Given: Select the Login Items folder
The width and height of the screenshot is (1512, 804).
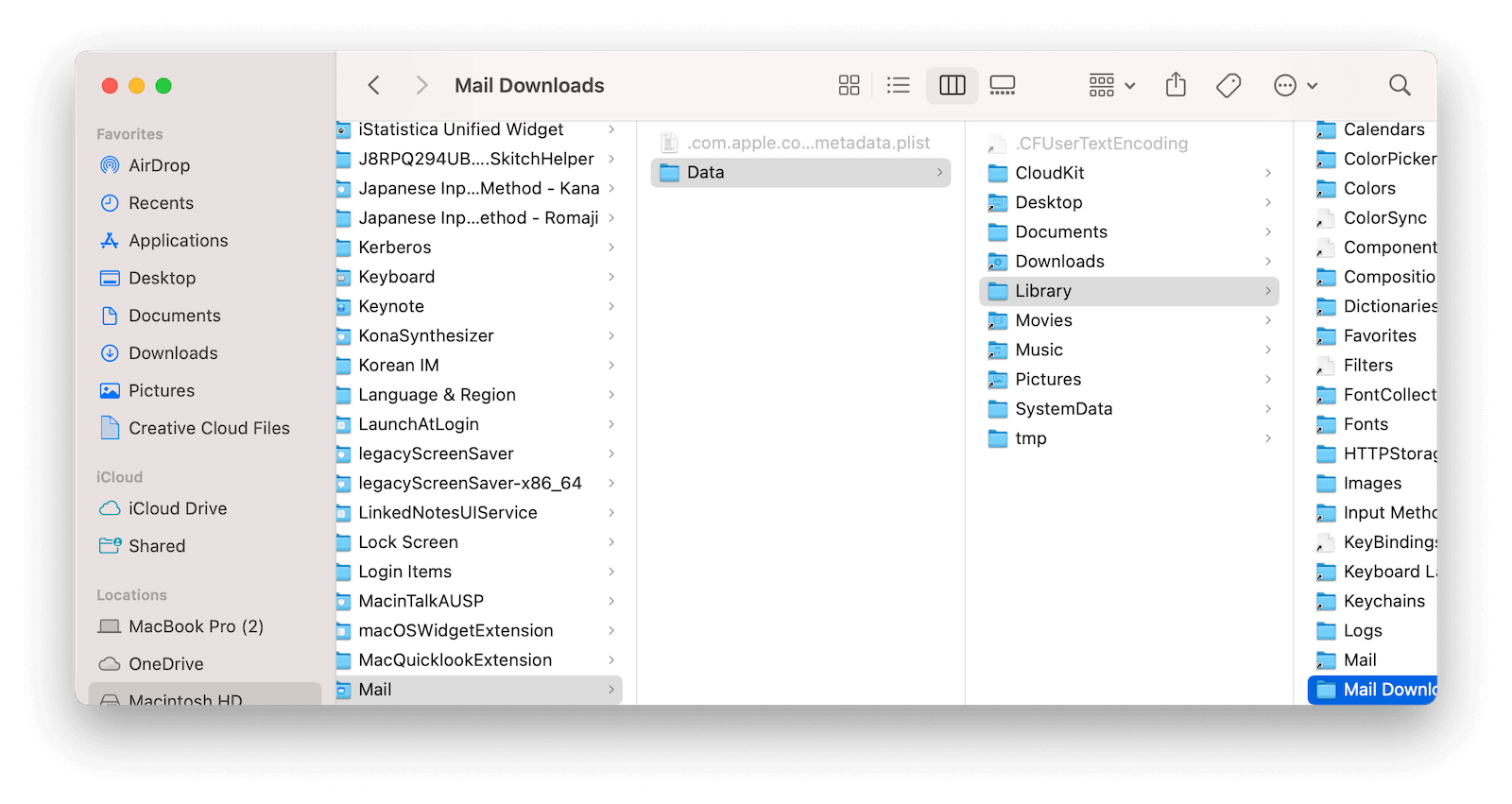Looking at the screenshot, I should [479, 572].
